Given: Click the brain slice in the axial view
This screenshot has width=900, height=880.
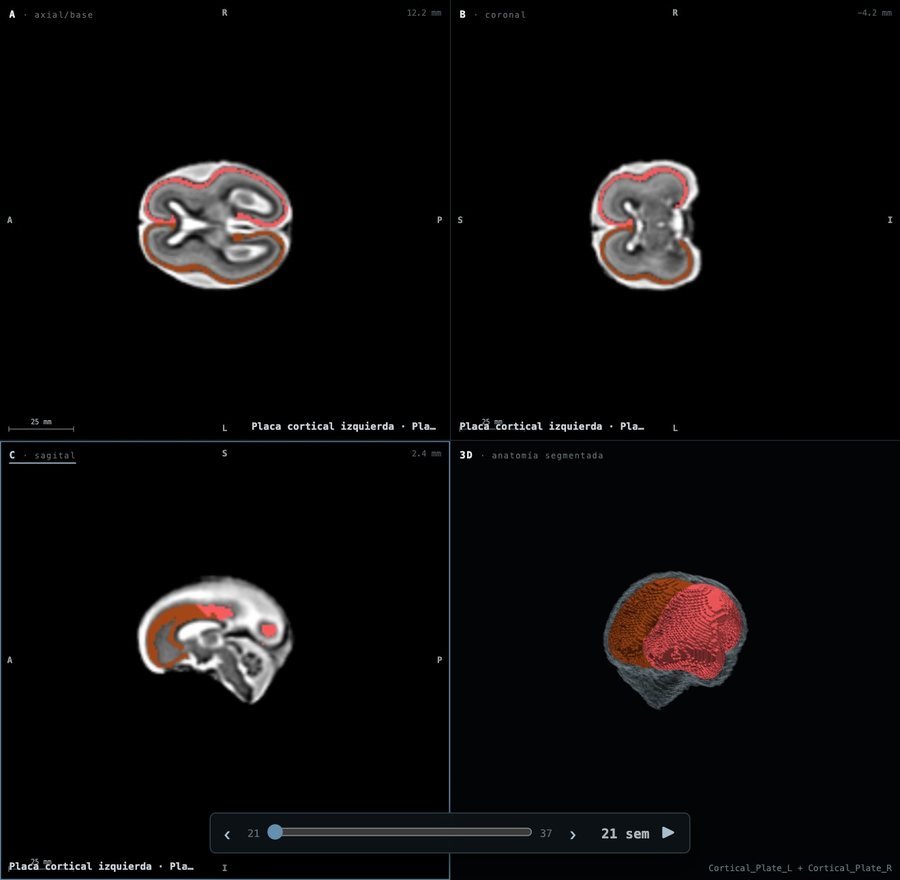Looking at the screenshot, I should tap(215, 224).
